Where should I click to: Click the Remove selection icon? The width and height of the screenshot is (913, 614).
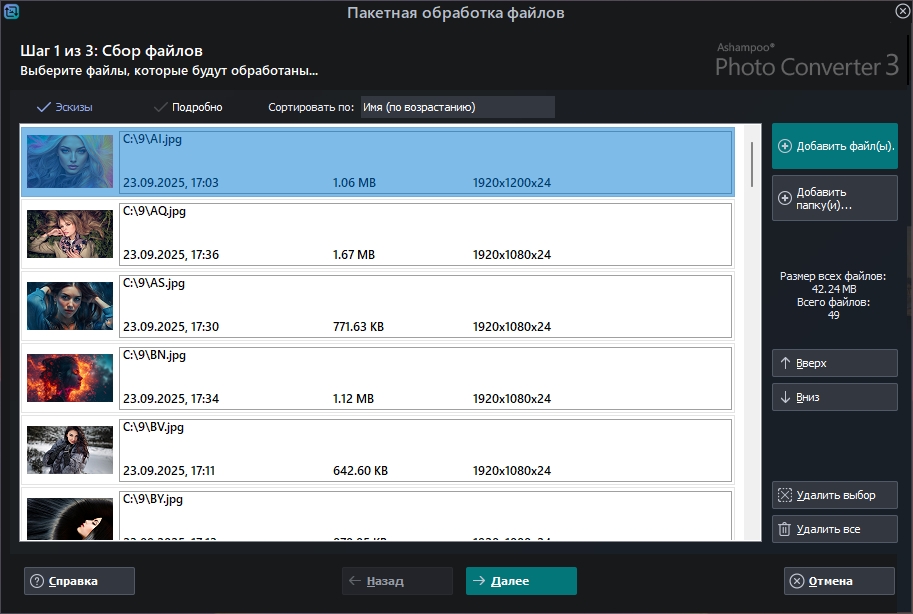785,495
